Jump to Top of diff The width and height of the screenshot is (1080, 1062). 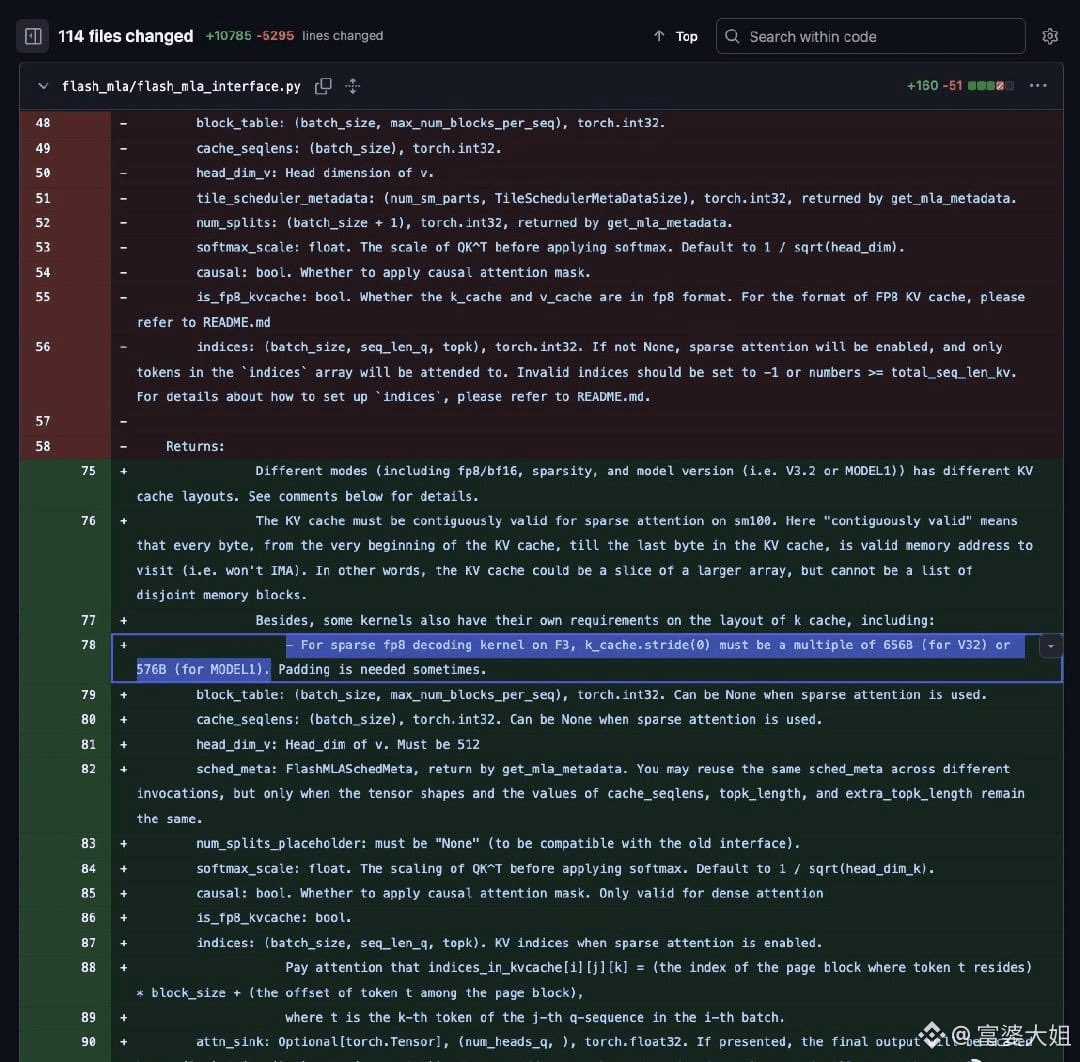click(676, 37)
